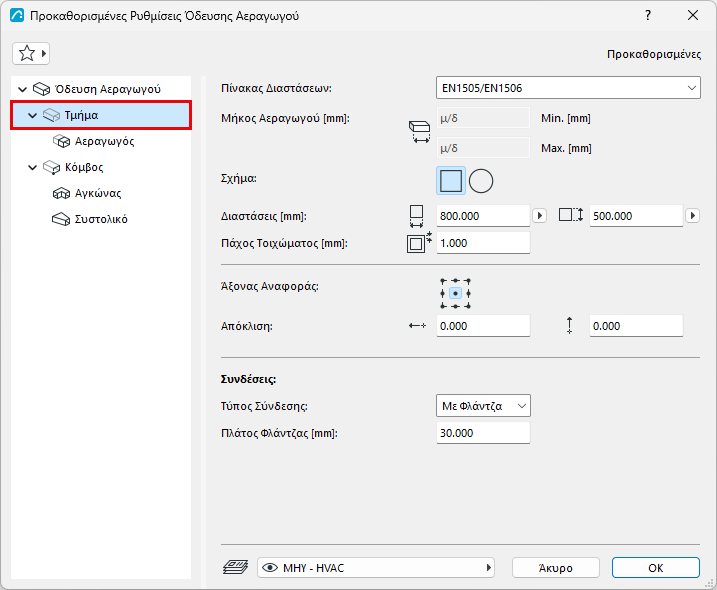Open the help question mark
Screen dimensions: 717x590
pyautogui.click(x=648, y=16)
